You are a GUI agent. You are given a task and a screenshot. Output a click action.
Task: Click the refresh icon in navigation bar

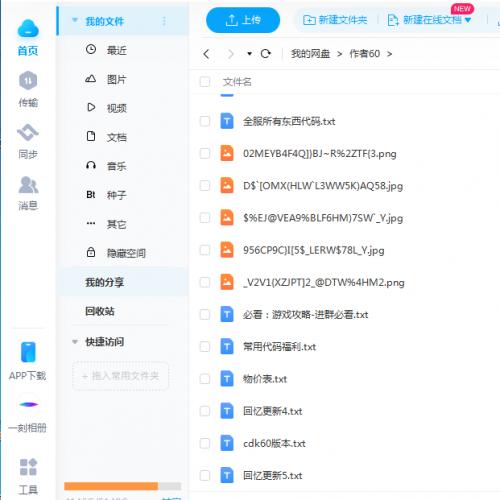(265, 54)
